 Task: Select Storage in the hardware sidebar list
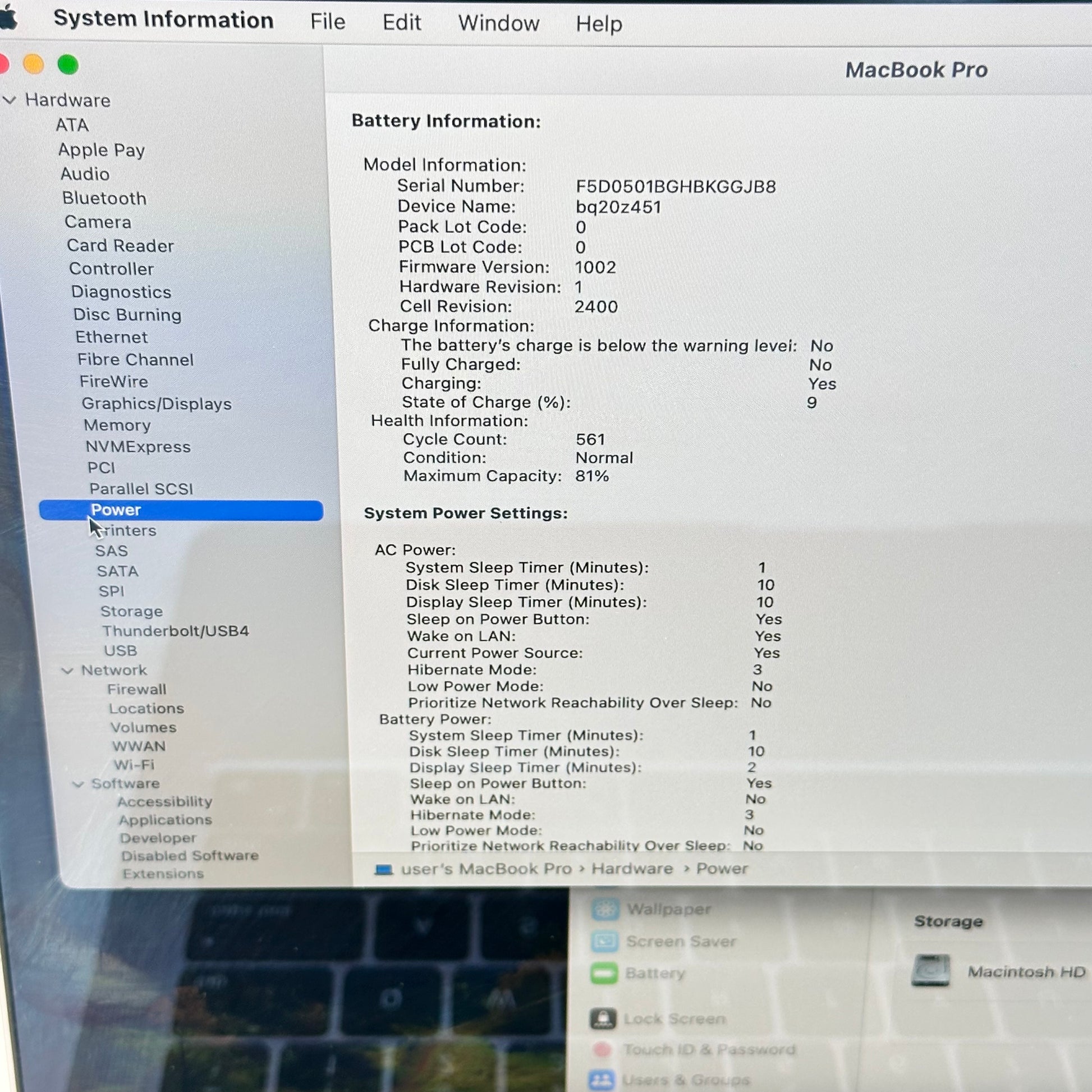pos(131,612)
